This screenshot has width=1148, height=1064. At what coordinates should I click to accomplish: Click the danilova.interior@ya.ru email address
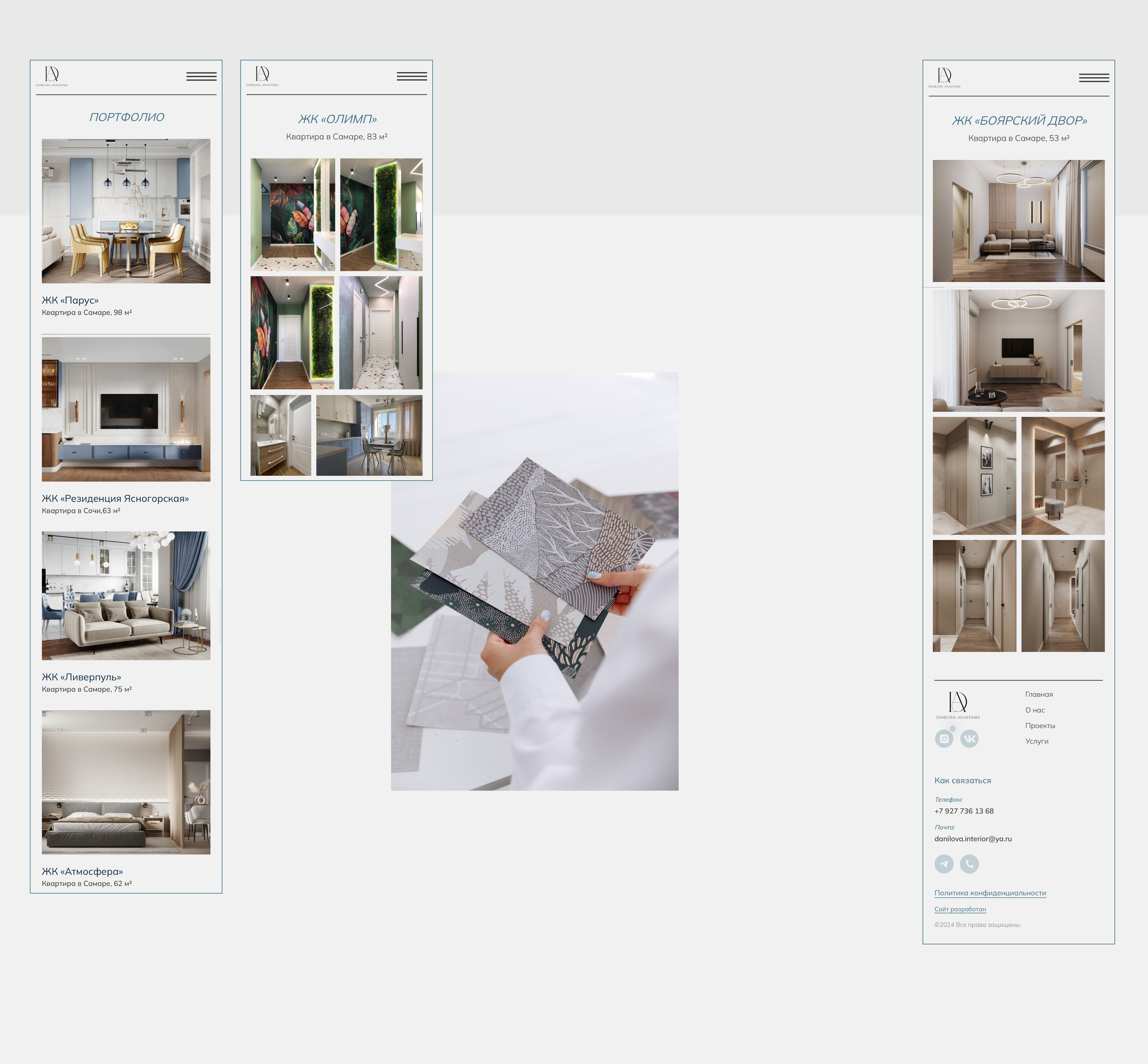coord(973,839)
